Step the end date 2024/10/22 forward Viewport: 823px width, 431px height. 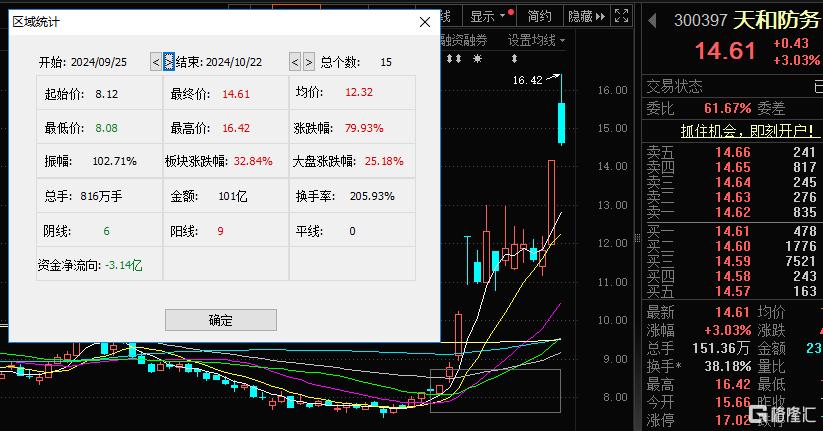(x=309, y=62)
